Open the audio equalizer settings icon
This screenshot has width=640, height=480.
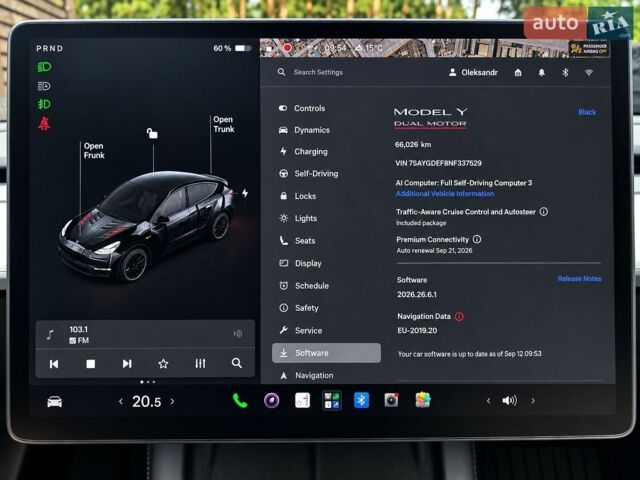[200, 363]
